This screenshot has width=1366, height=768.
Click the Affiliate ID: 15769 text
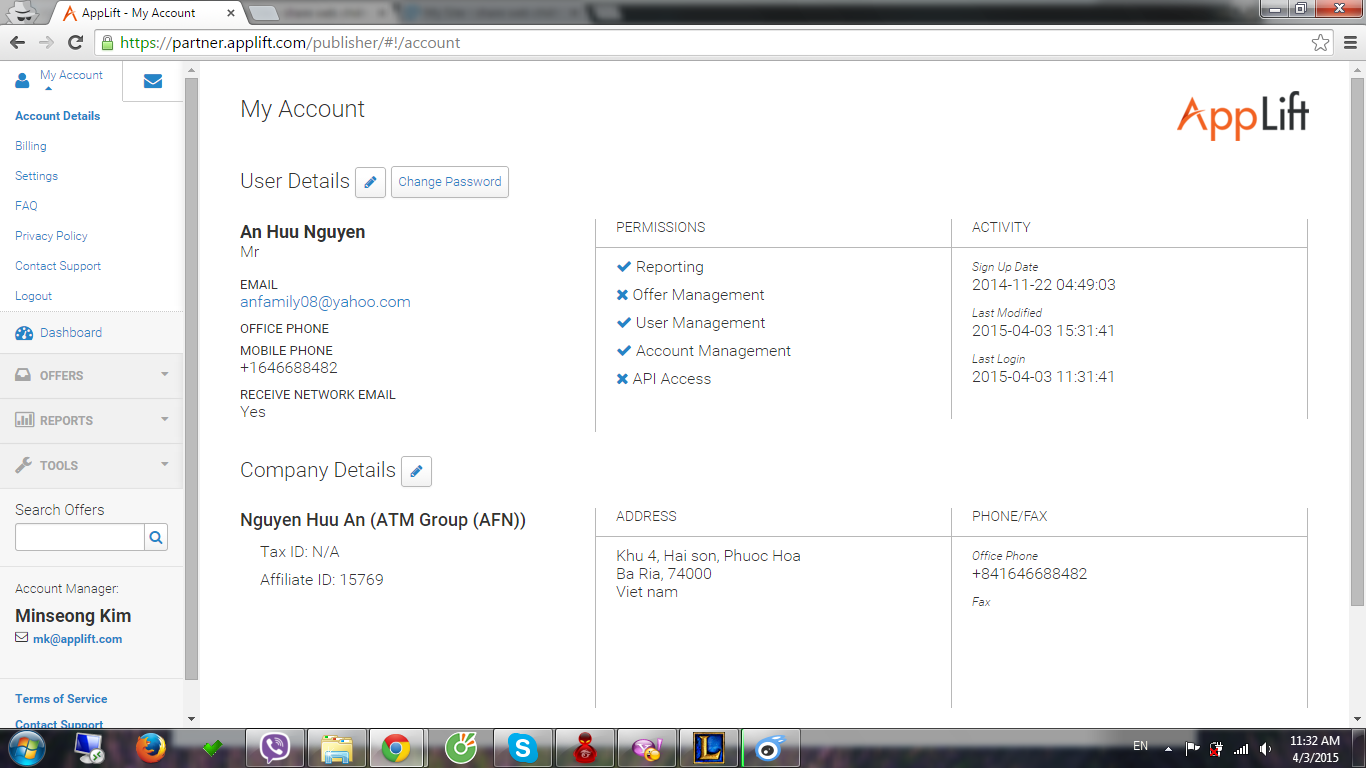[x=322, y=580]
